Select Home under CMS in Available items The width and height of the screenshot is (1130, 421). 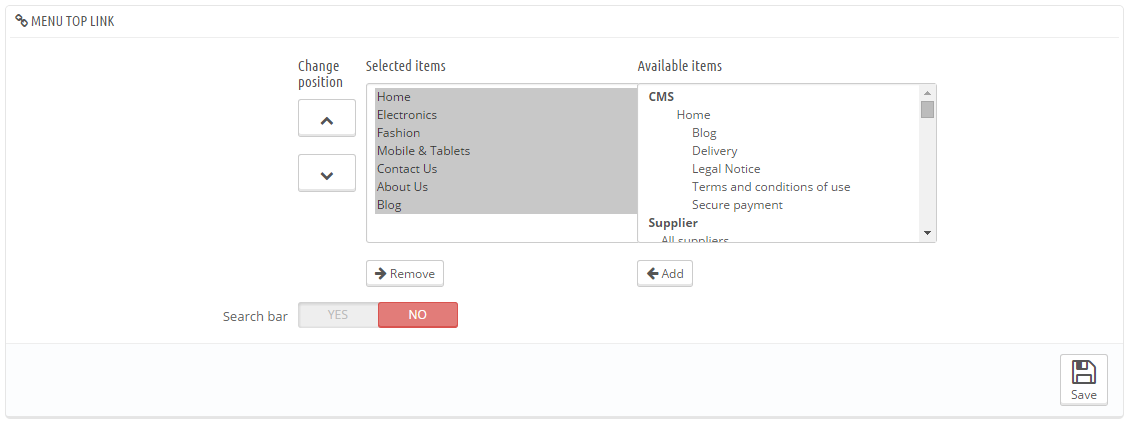[x=693, y=115]
